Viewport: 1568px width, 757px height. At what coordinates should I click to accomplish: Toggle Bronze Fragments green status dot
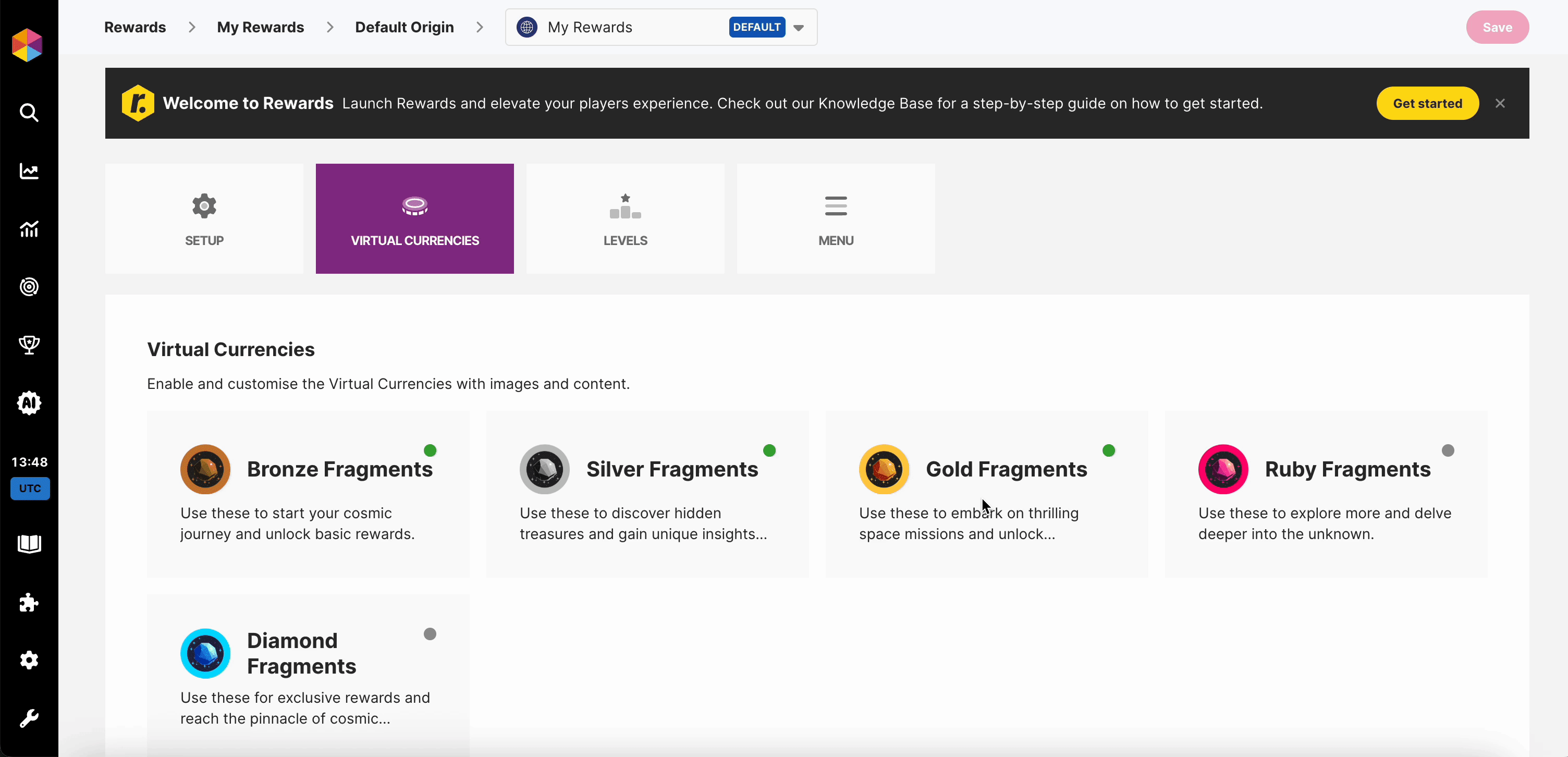(430, 450)
